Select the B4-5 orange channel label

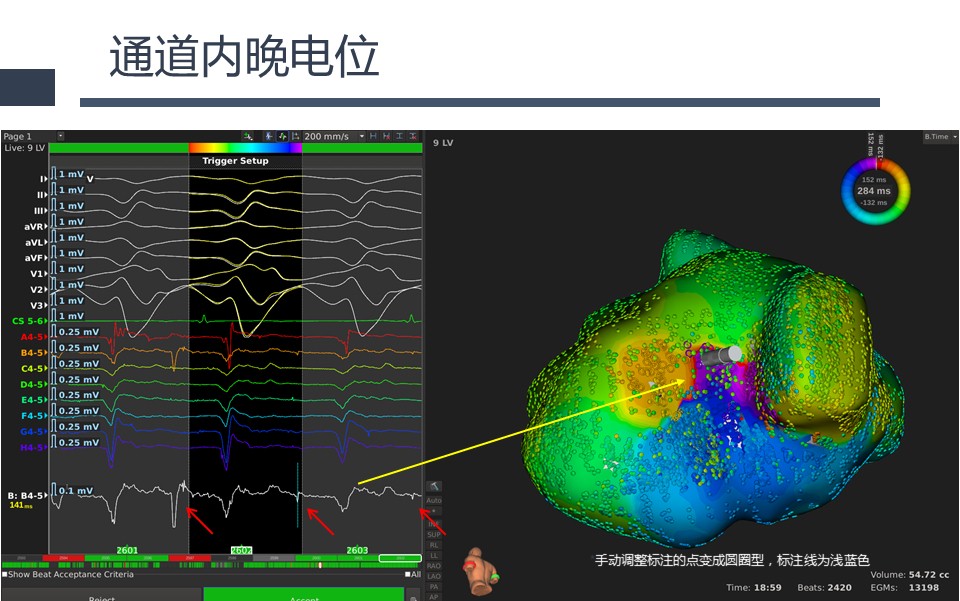(x=32, y=353)
